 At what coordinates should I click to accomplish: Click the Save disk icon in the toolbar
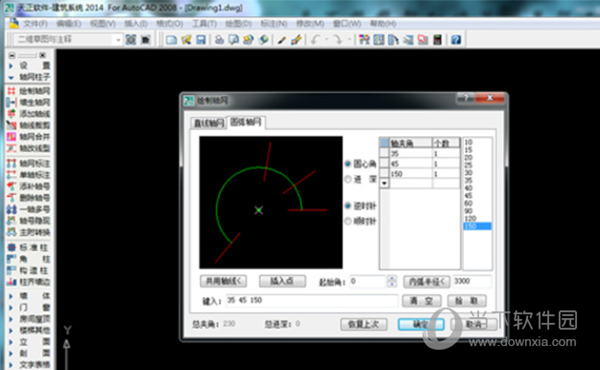tap(201, 39)
